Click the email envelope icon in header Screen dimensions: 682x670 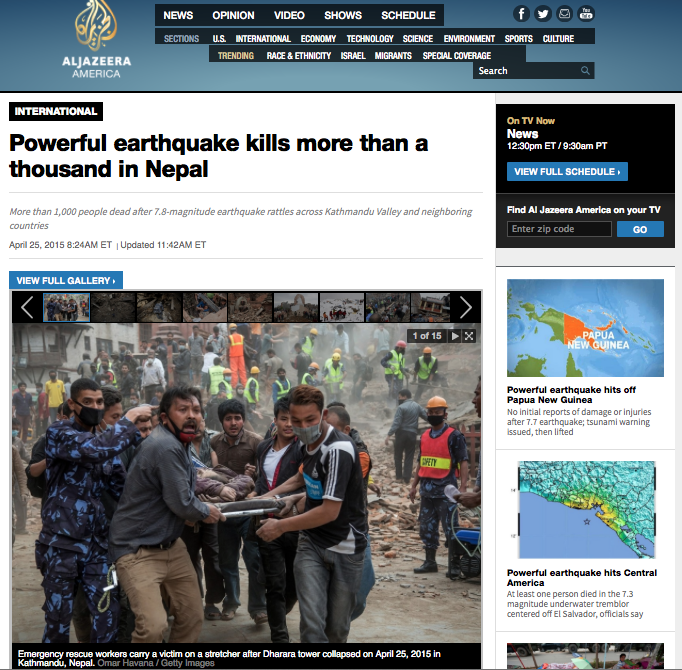[564, 14]
